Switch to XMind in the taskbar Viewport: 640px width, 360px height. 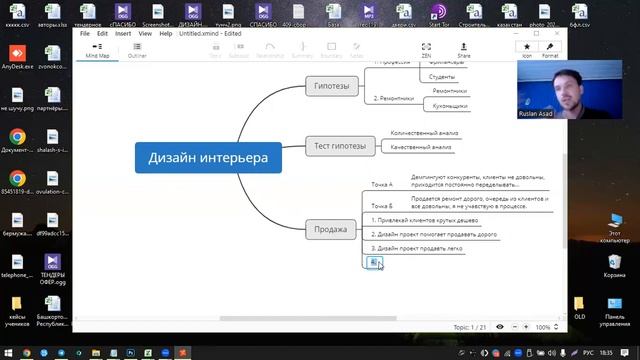pos(182,353)
